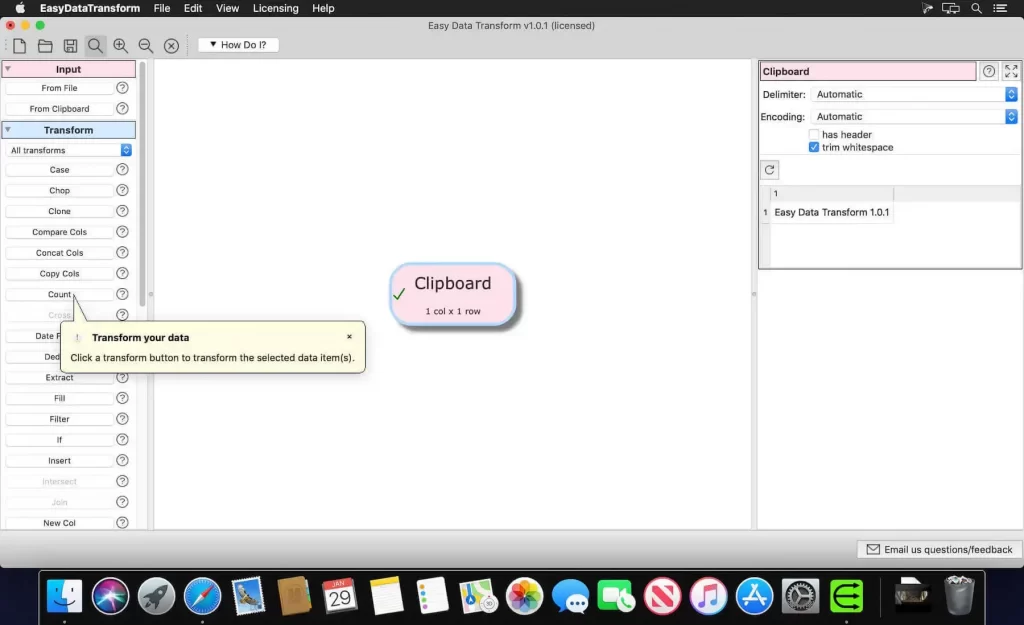Create a new transform file
The width and height of the screenshot is (1024, 625).
click(18, 45)
